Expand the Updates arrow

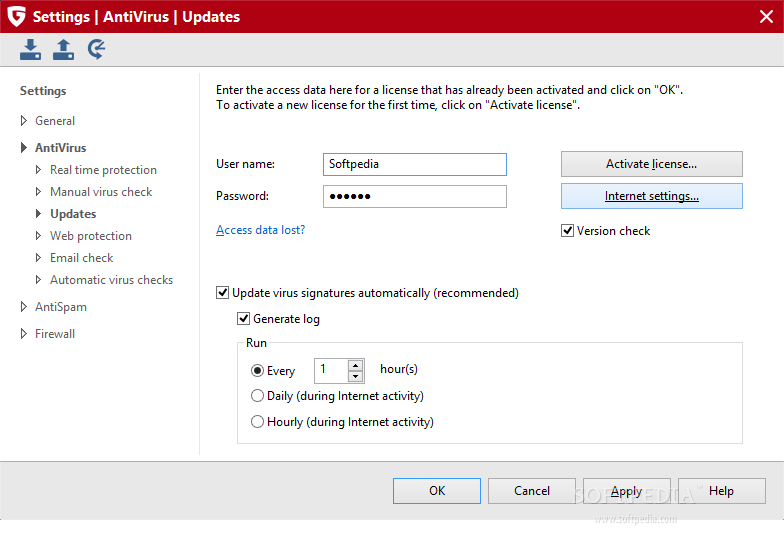38,214
